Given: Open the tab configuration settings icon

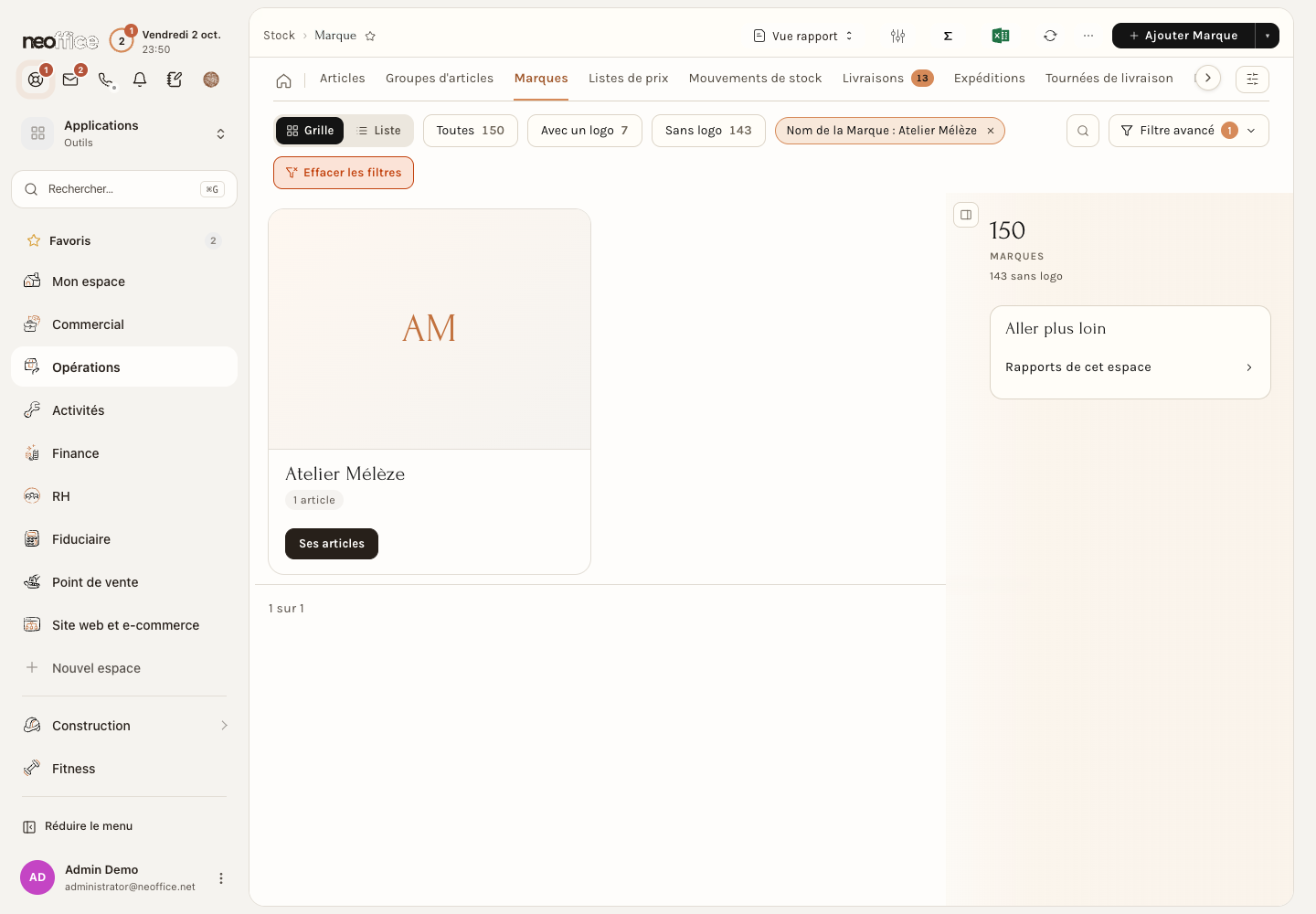Looking at the screenshot, I should coord(1252,80).
